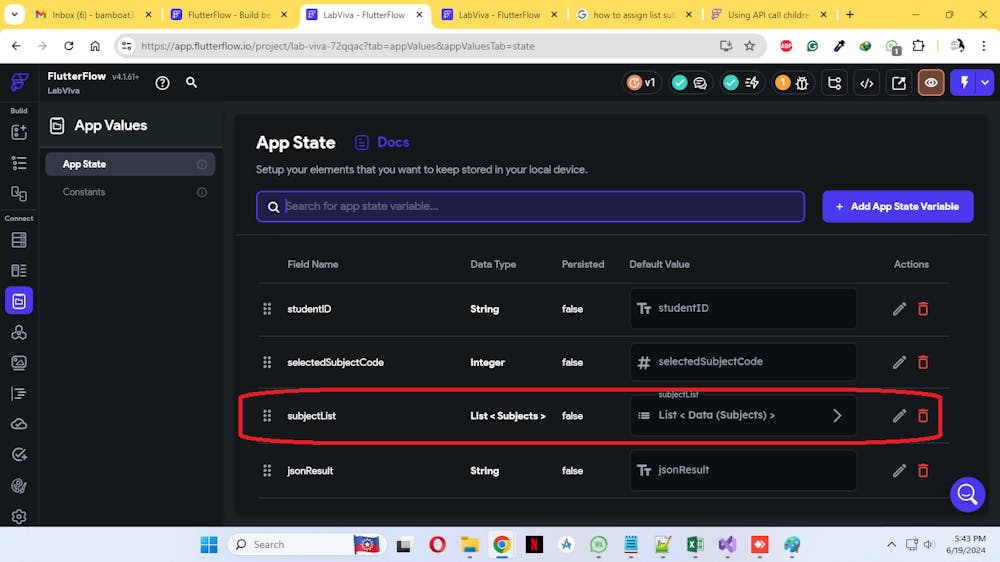
Task: Toggle the eye preview button
Action: coord(931,83)
